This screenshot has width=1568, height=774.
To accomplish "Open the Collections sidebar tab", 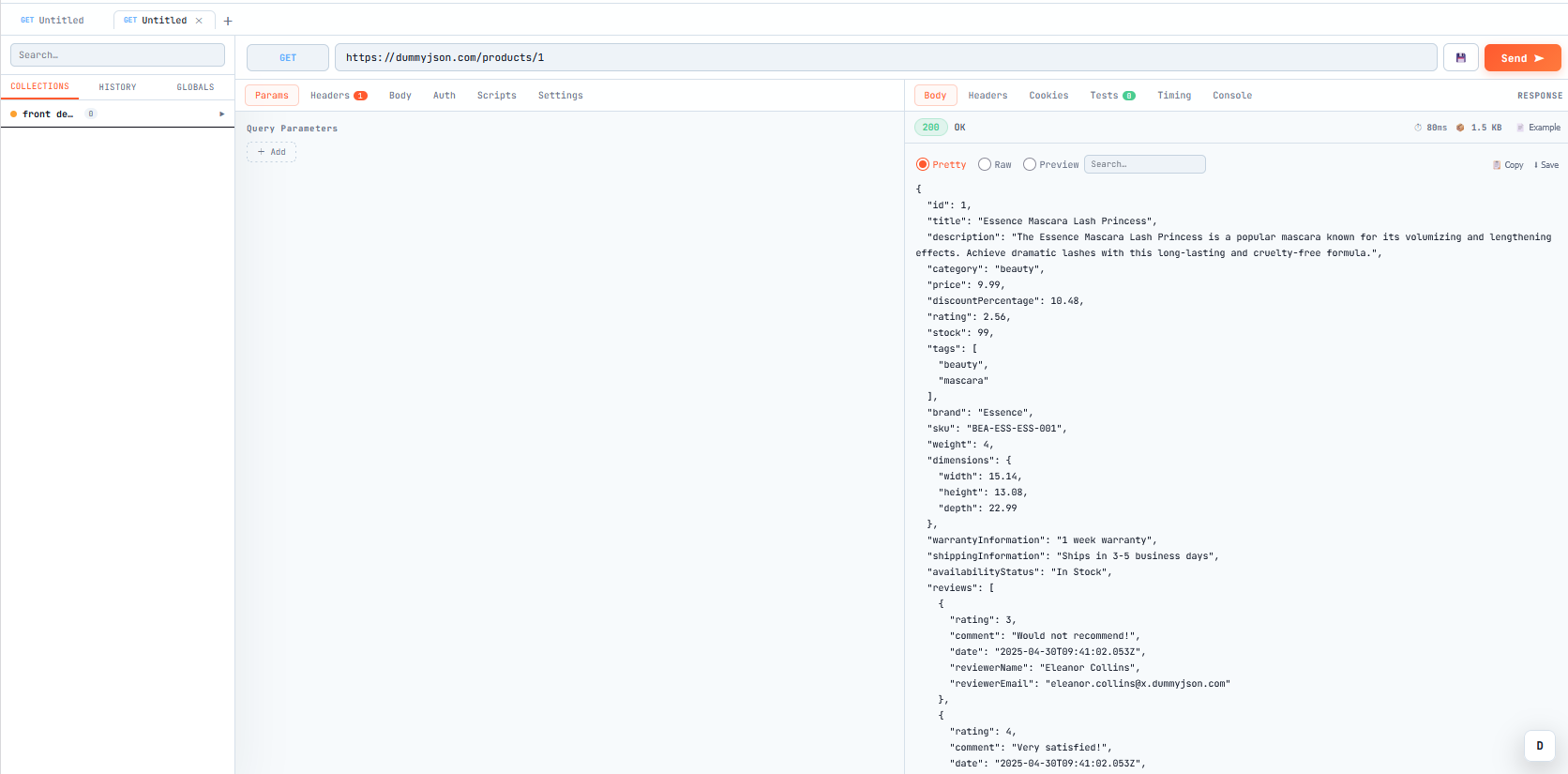I will [39, 86].
